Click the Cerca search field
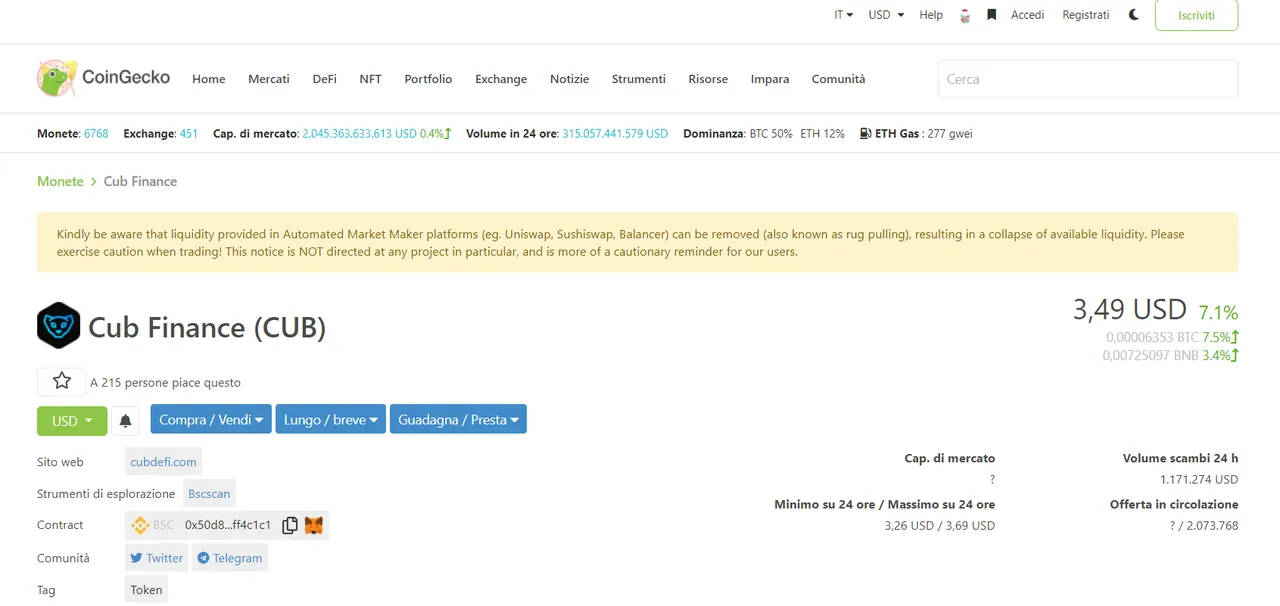The width and height of the screenshot is (1280, 606). pos(1087,79)
